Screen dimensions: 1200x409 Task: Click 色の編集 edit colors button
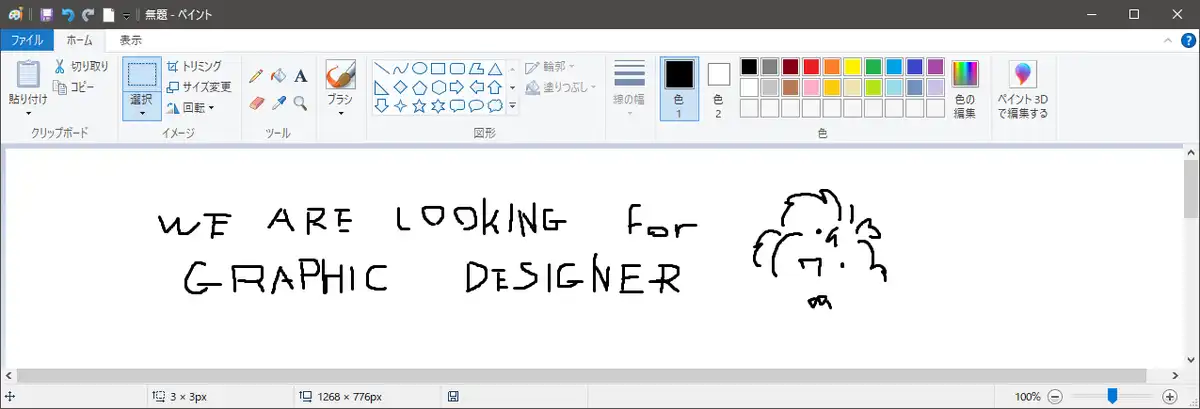click(964, 90)
